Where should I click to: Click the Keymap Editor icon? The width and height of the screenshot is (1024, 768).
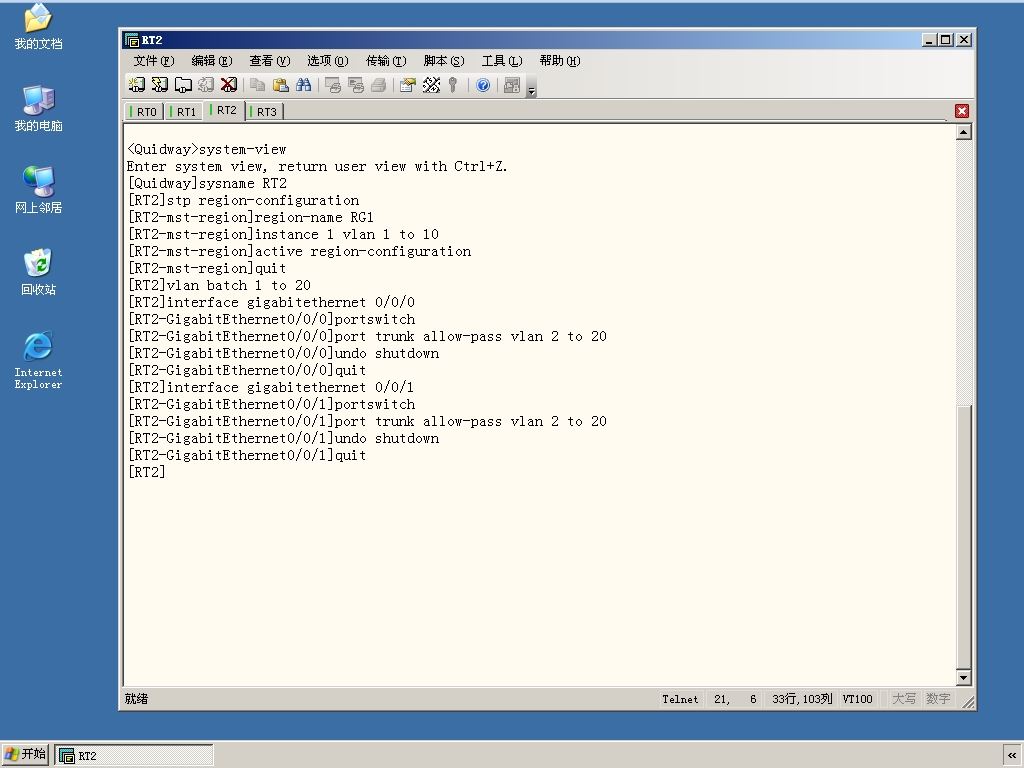431,85
